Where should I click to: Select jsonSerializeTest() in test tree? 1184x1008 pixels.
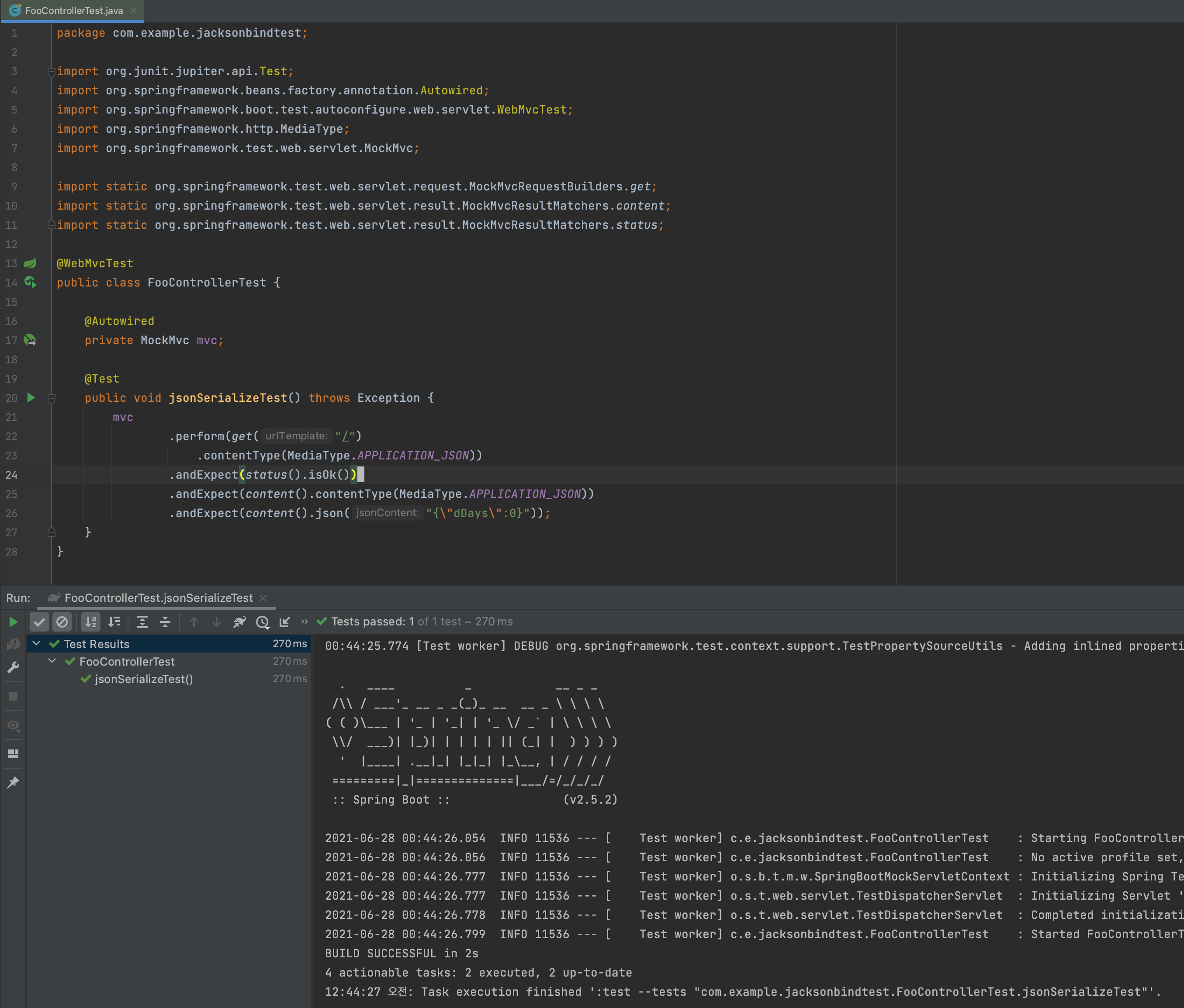[143, 679]
